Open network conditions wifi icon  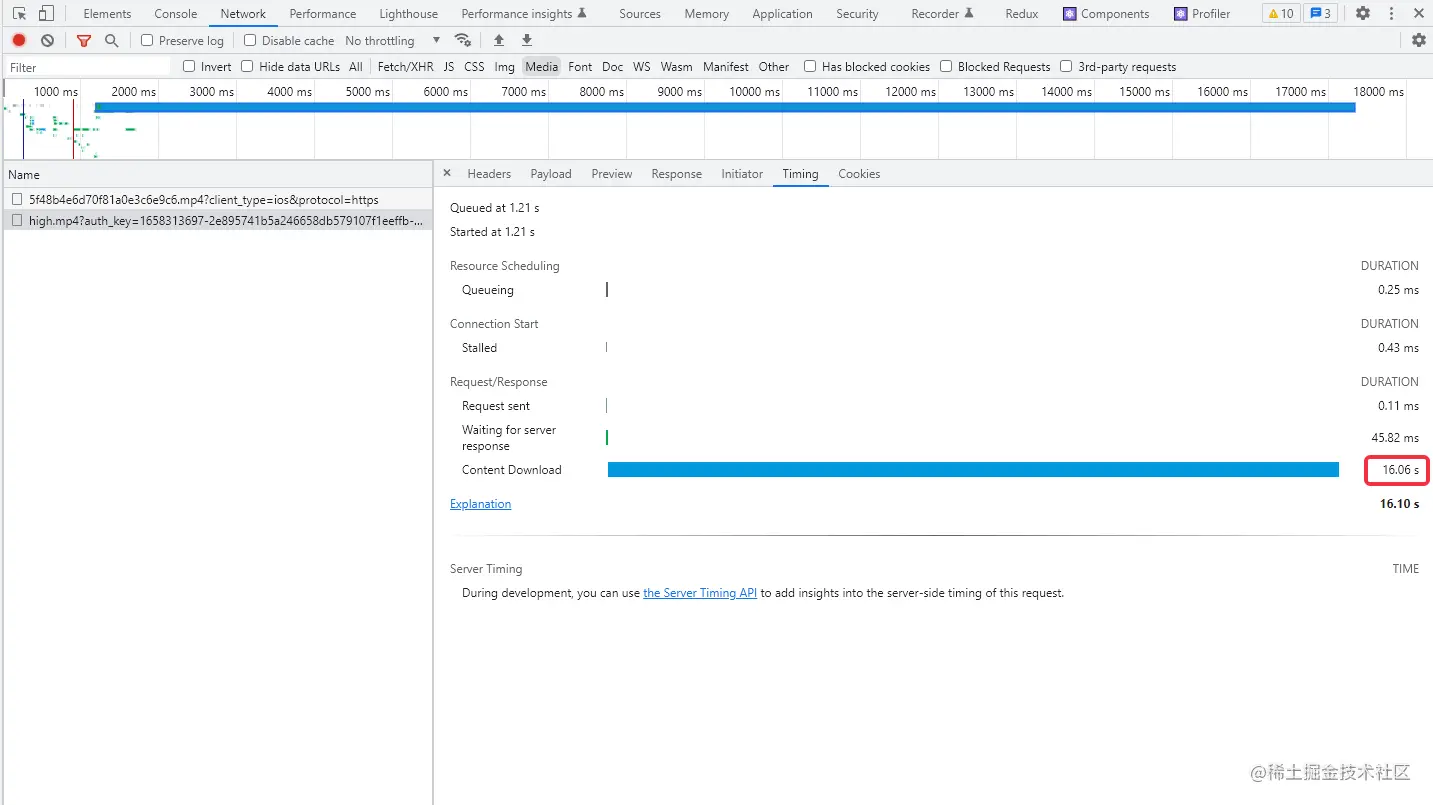coord(462,40)
